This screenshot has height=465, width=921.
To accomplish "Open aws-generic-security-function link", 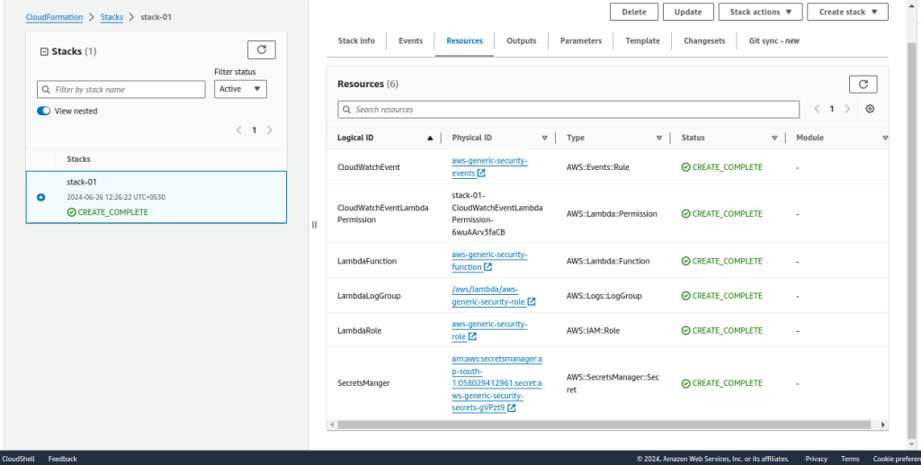I will tap(489, 261).
